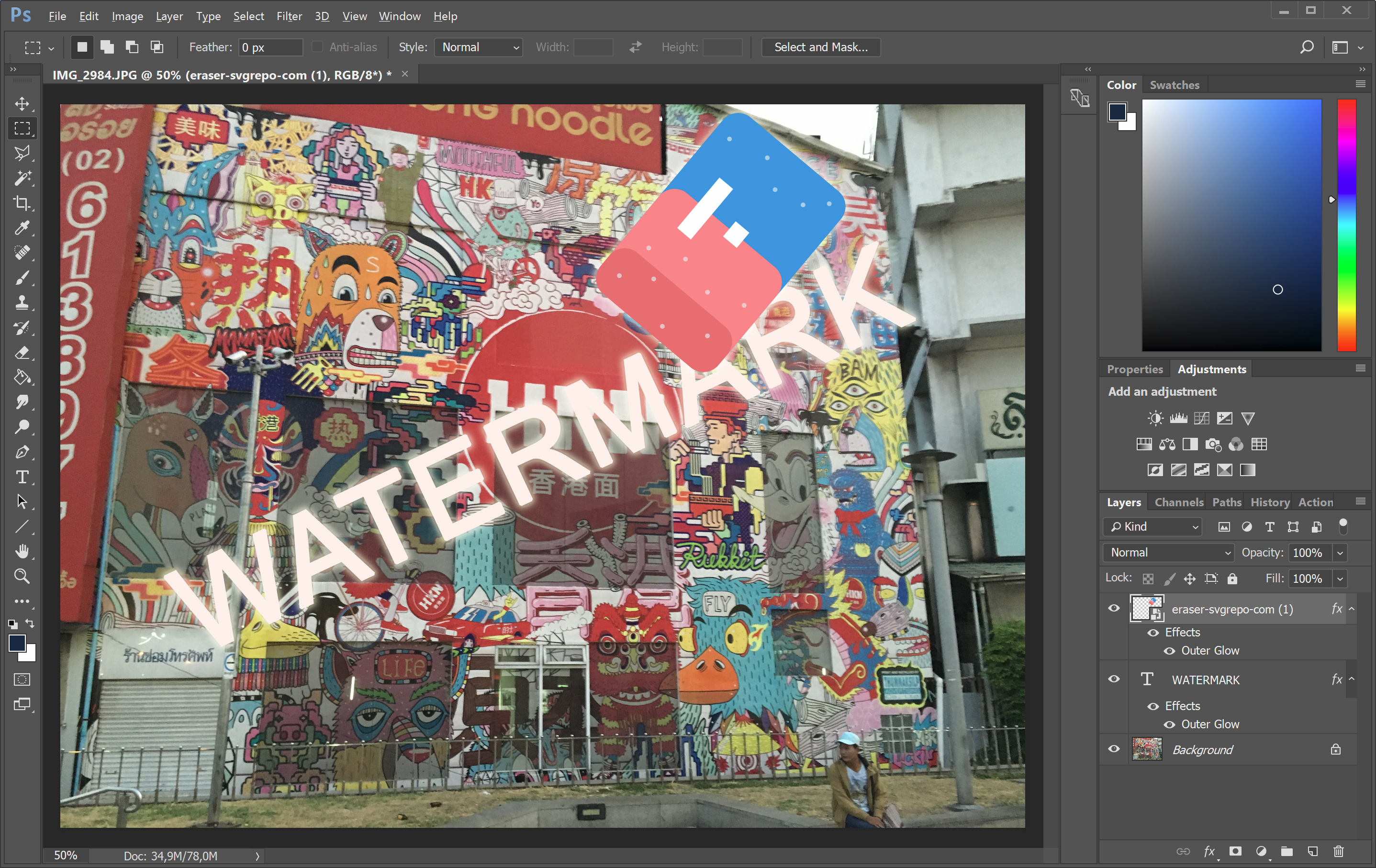Open the Image menu

click(127, 16)
